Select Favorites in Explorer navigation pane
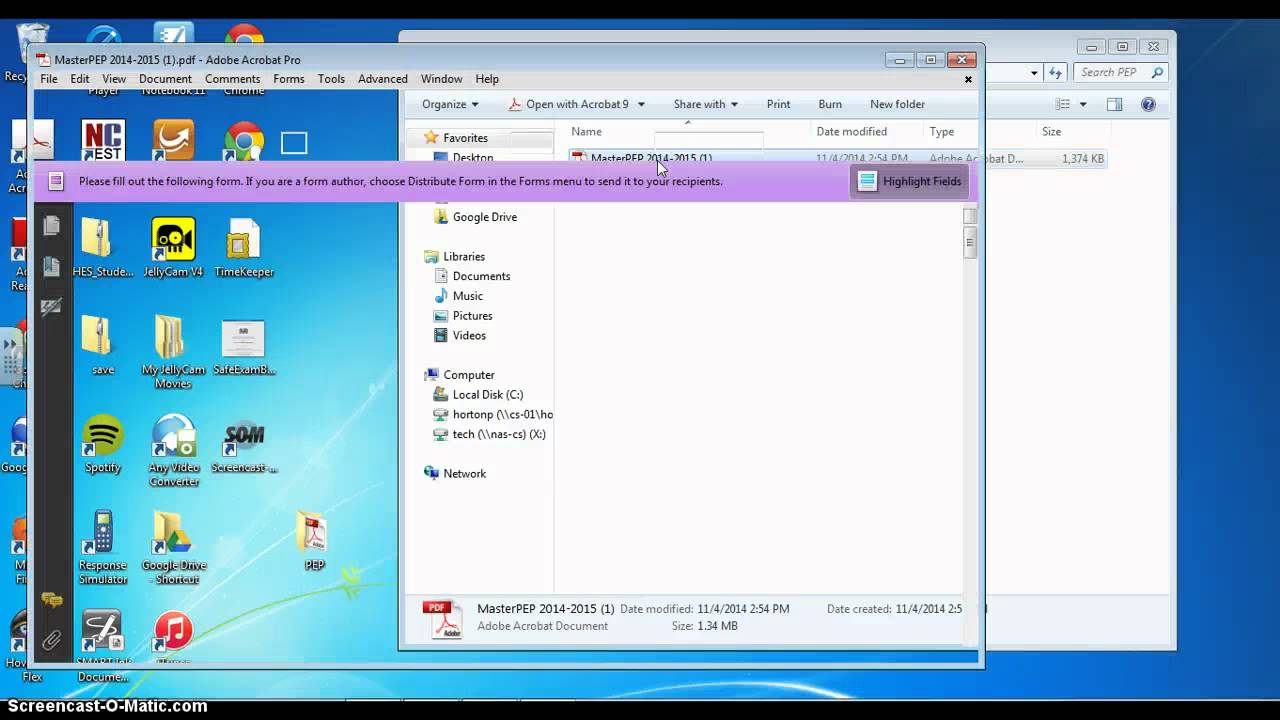Viewport: 1280px width, 720px height. tap(465, 138)
